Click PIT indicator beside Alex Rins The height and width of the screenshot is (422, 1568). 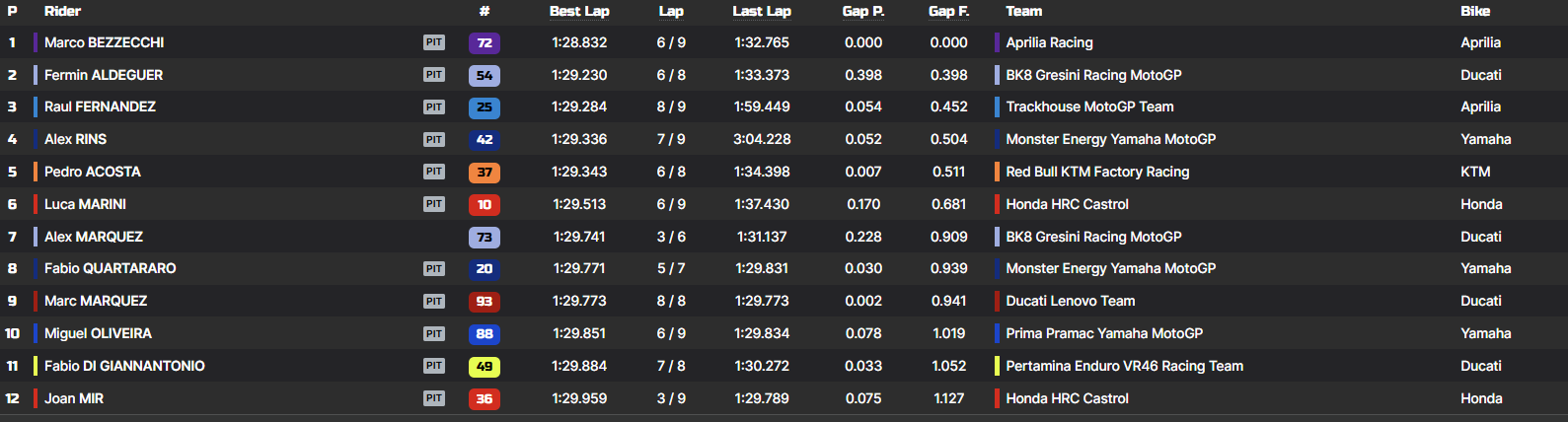434,139
